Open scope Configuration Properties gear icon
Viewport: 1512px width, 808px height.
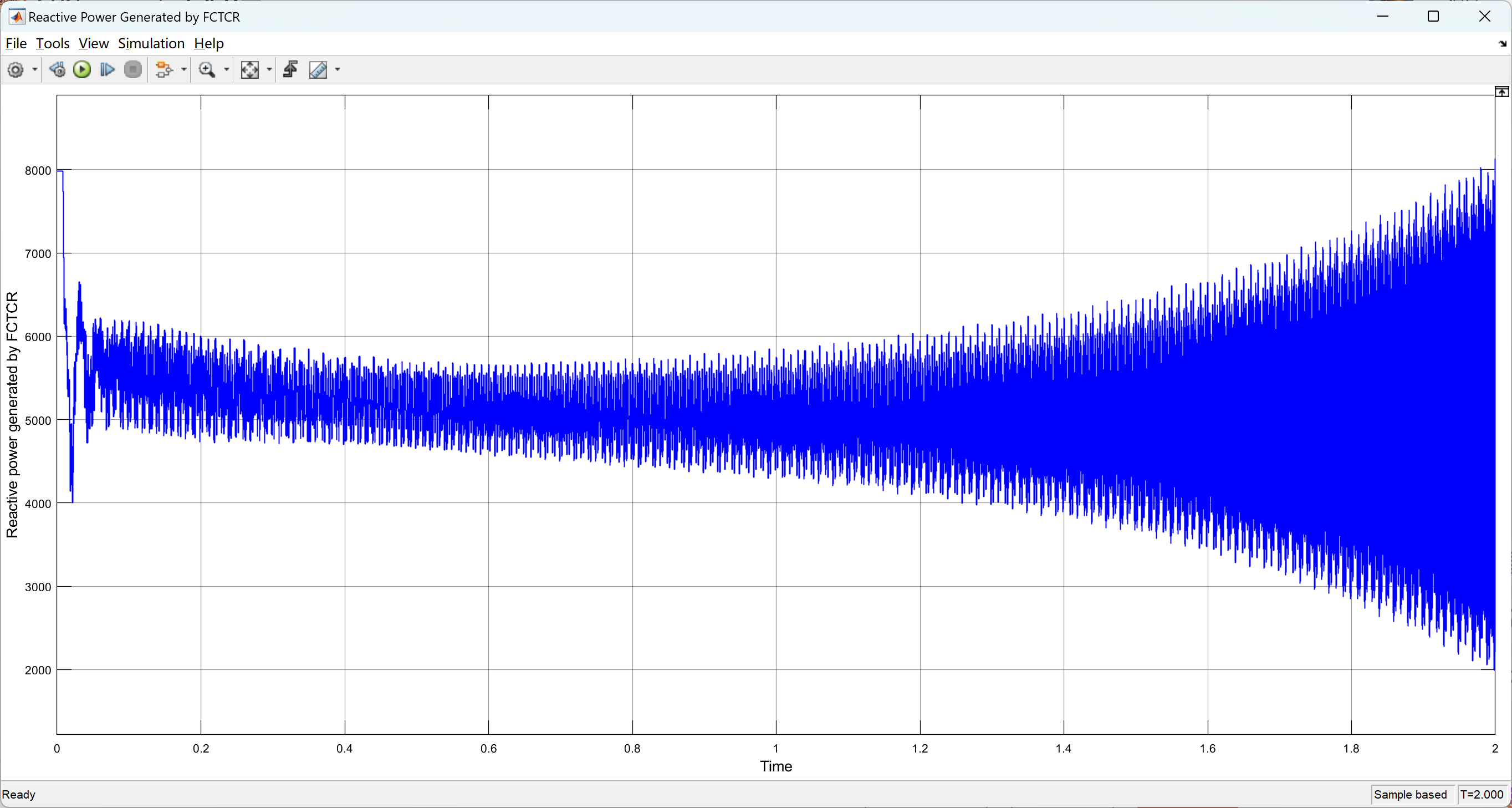click(16, 70)
